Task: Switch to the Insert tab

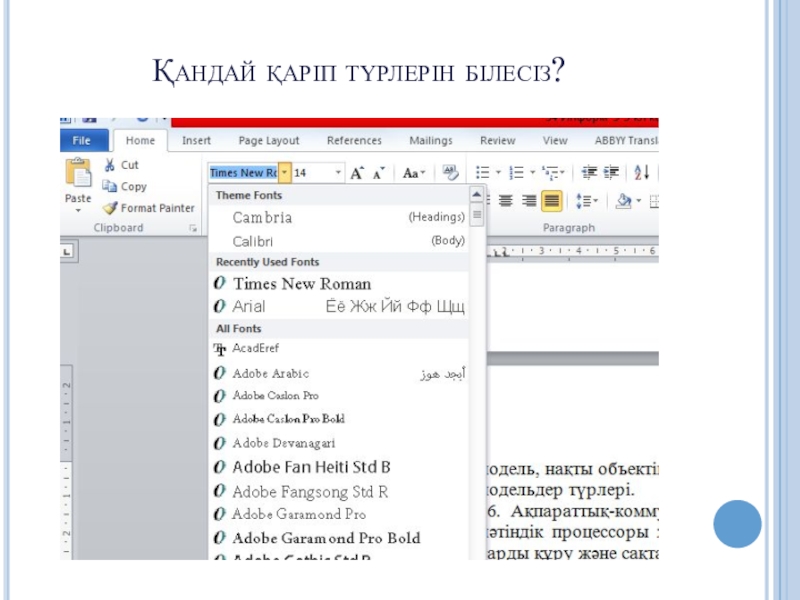Action: tap(196, 140)
